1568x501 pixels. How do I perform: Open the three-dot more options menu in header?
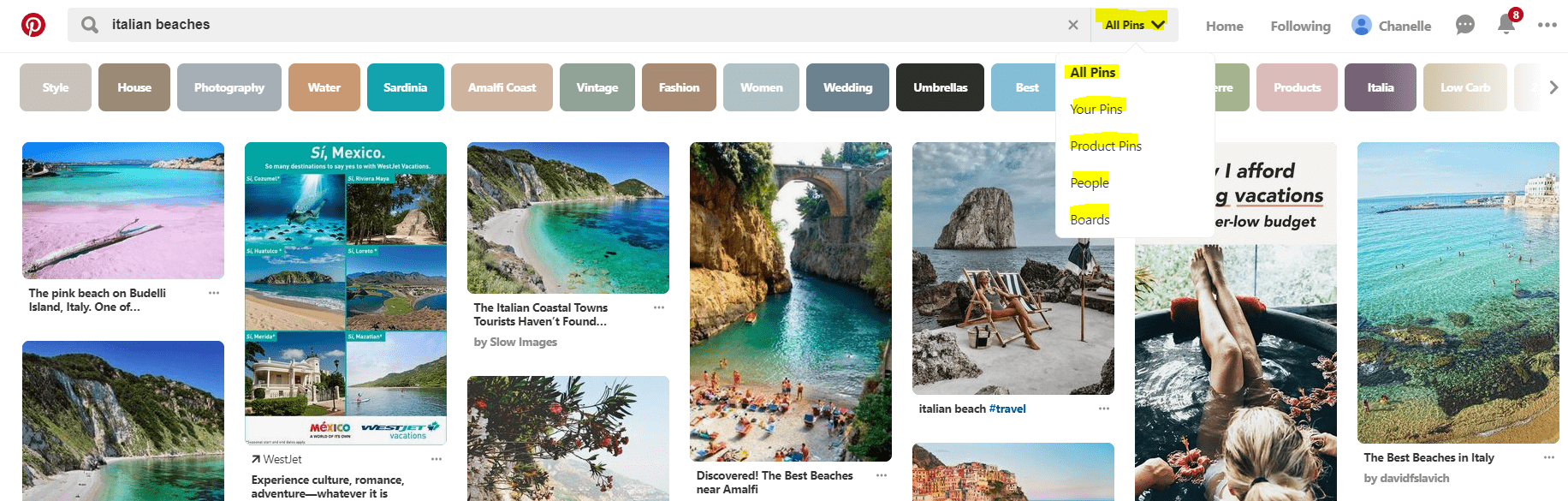tap(1547, 25)
